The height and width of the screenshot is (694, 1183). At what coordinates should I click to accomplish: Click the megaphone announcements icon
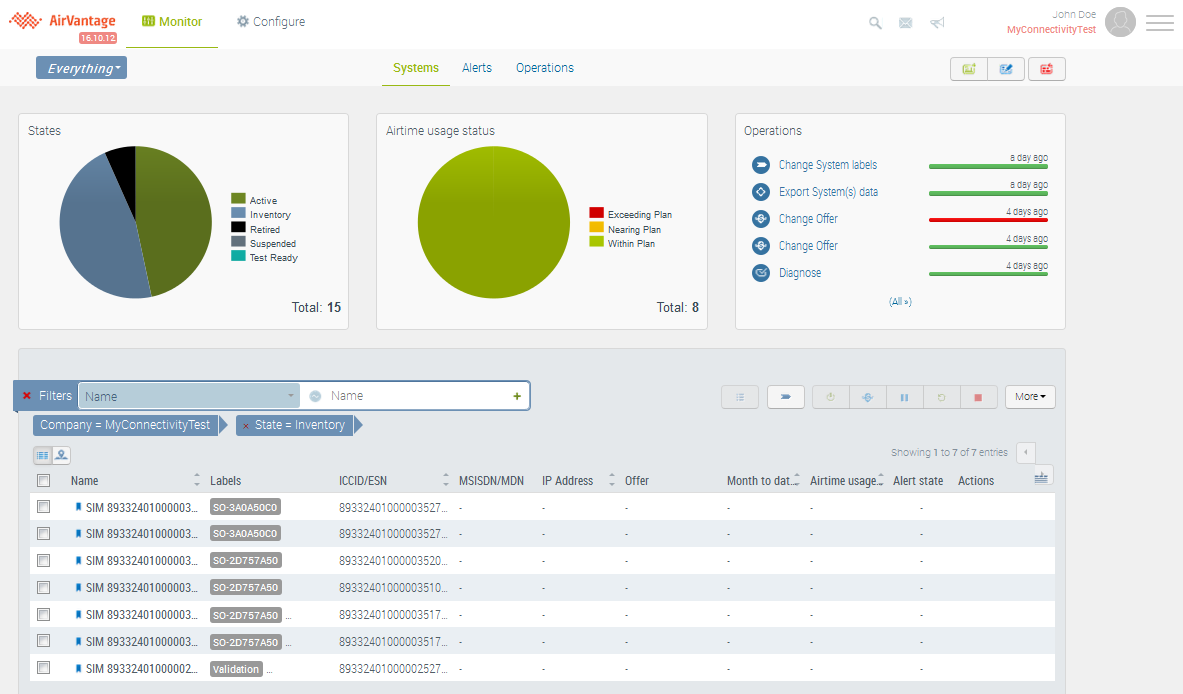pos(936,23)
